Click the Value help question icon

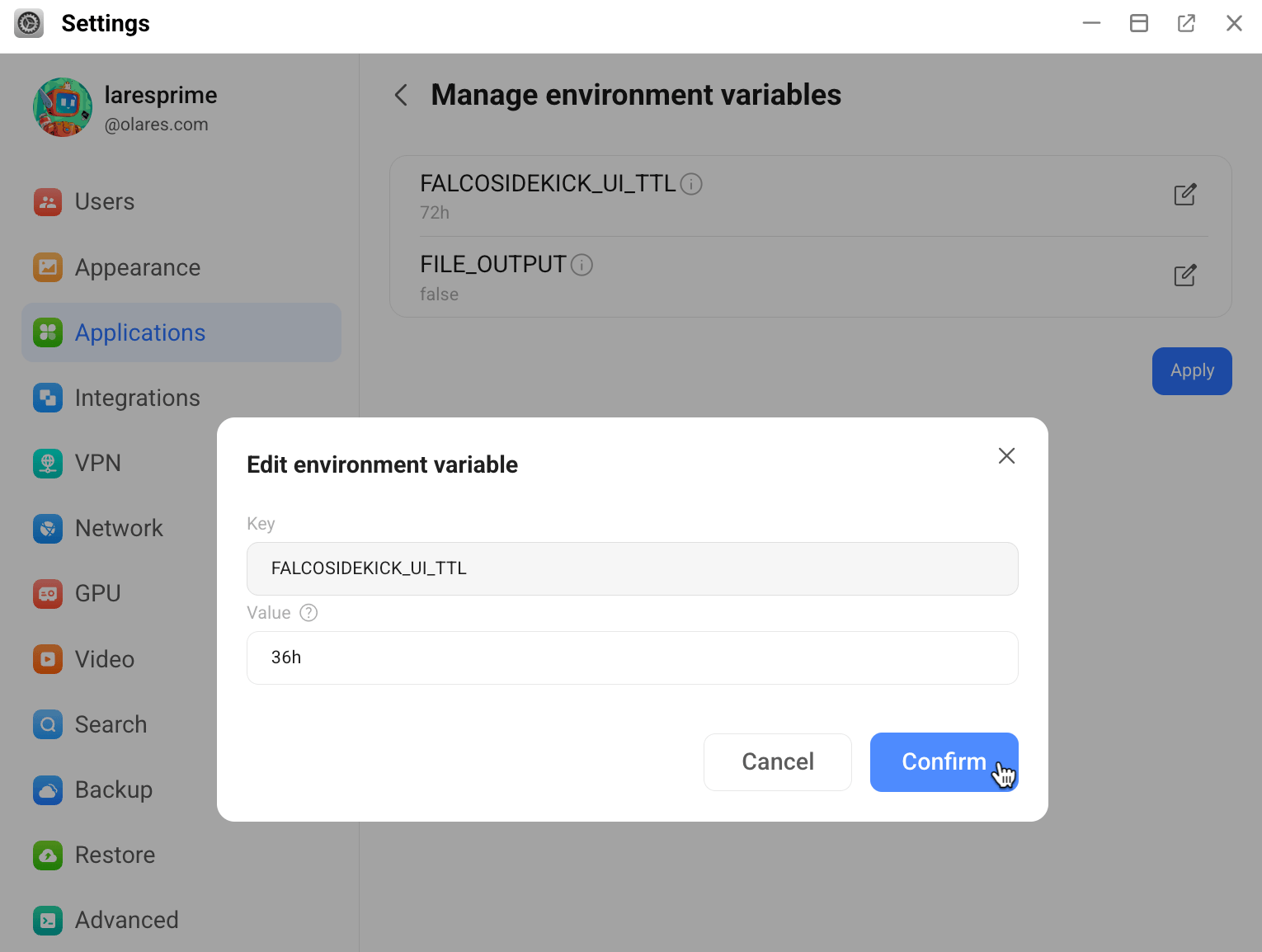click(x=308, y=613)
